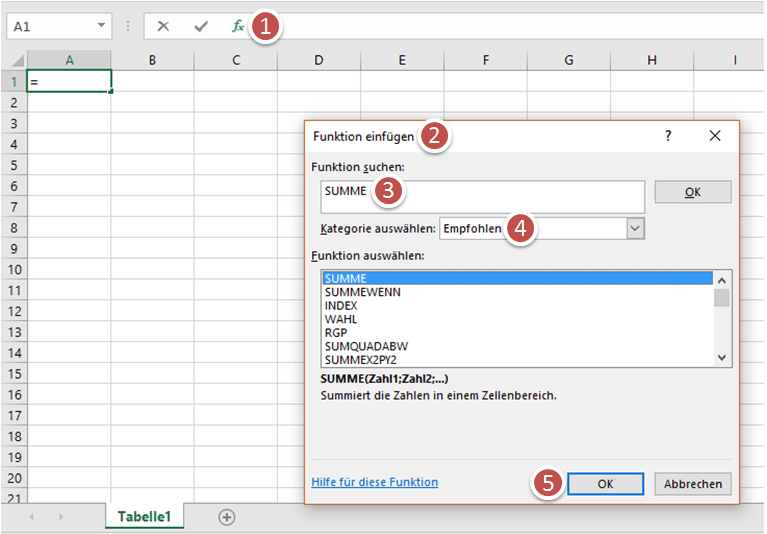Screen dimensions: 767x534
Task: Add a new sheet with plus icon
Action: 226,517
